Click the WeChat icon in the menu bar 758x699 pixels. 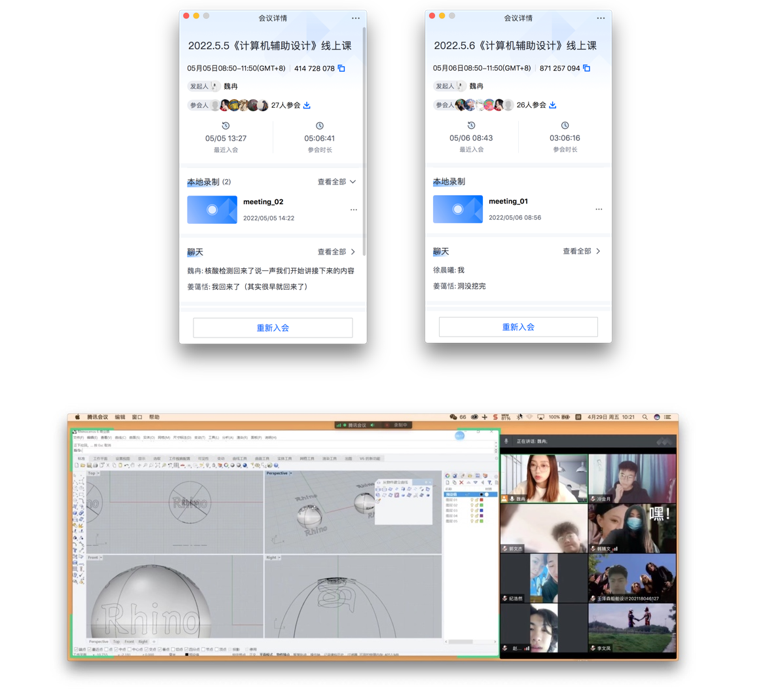453,417
